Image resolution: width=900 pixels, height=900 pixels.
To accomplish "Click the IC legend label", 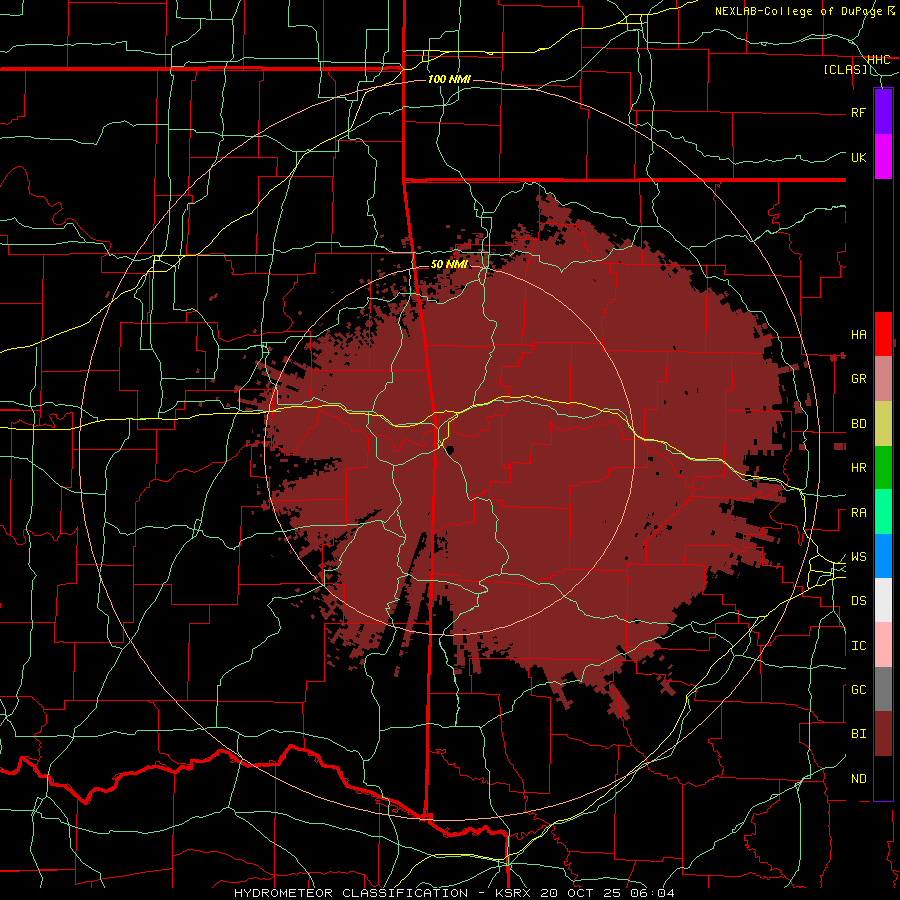I will click(859, 646).
